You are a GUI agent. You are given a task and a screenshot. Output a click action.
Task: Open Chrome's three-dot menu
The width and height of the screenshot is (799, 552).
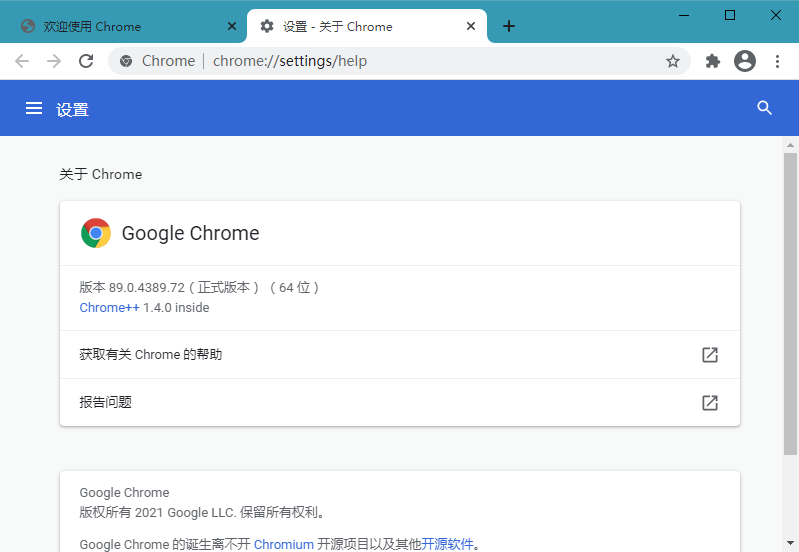777,61
